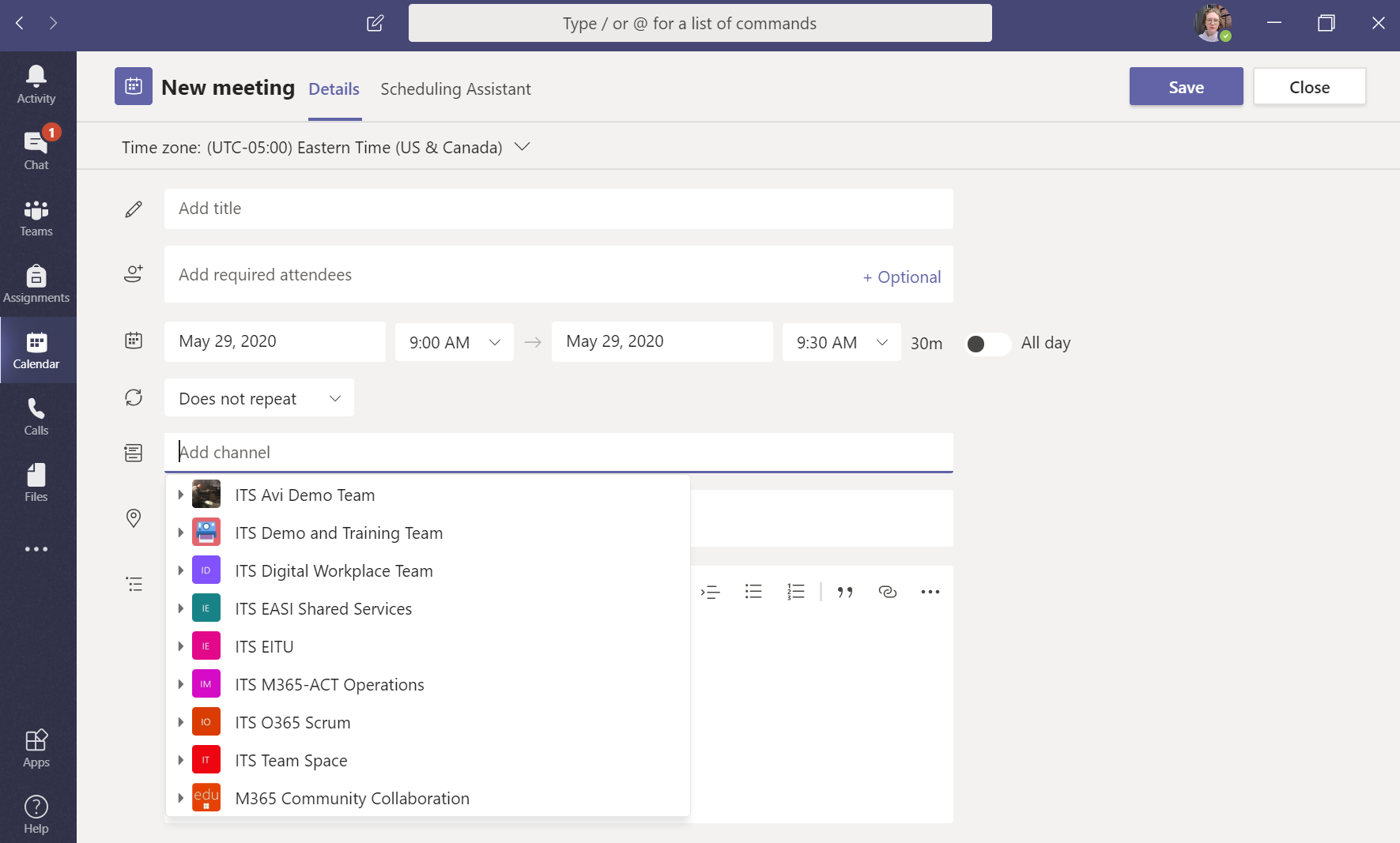This screenshot has width=1400, height=843.
Task: Switch to the Details tab
Action: pos(334,89)
